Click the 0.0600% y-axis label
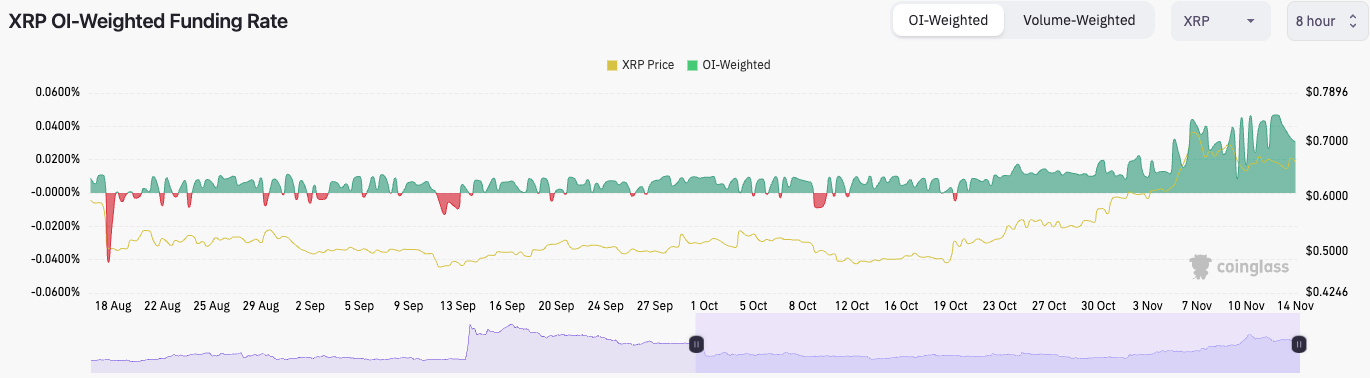Screen dimensions: 1370x378 [58, 92]
